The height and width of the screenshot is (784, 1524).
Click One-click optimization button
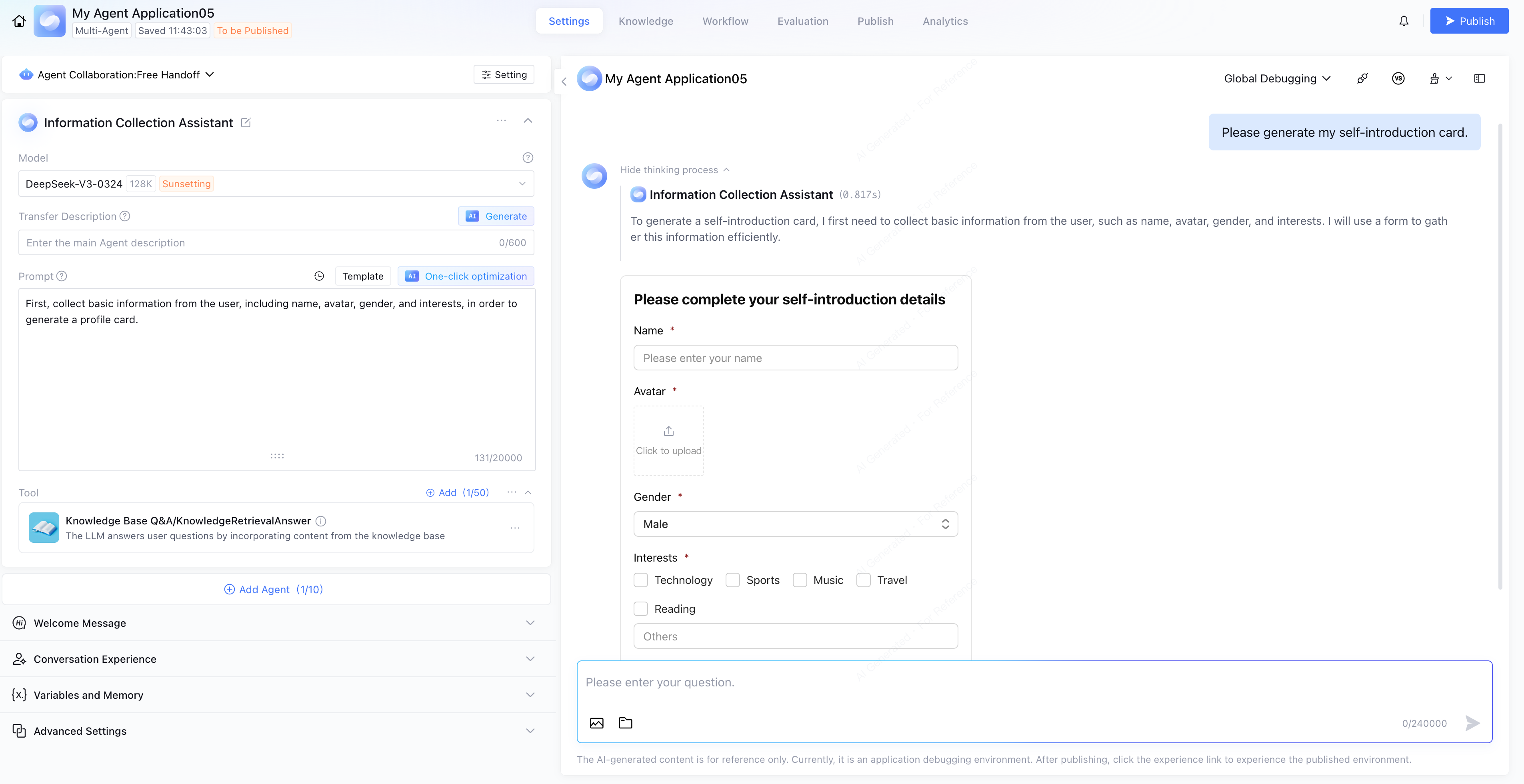[x=466, y=276]
